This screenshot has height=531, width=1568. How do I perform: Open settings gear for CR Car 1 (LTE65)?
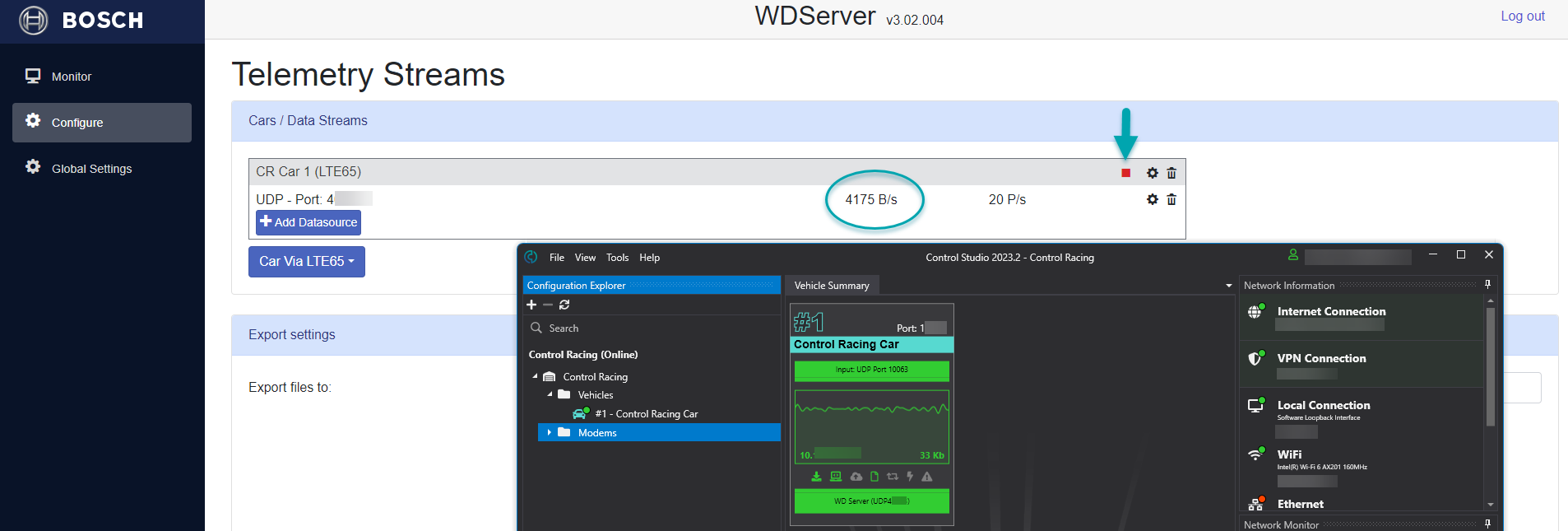click(x=1152, y=173)
